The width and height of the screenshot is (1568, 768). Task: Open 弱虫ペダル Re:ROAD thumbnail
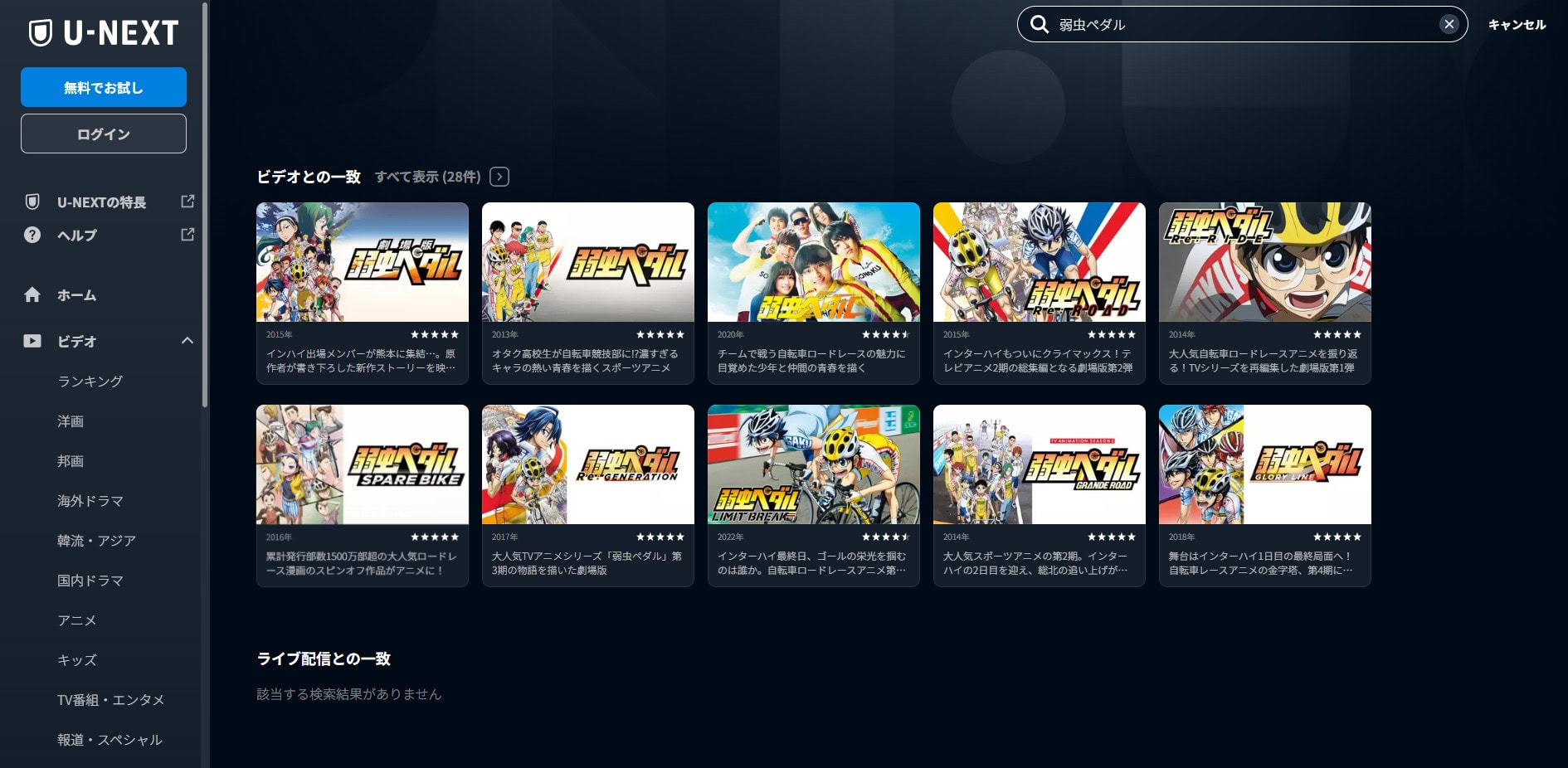(x=1040, y=262)
